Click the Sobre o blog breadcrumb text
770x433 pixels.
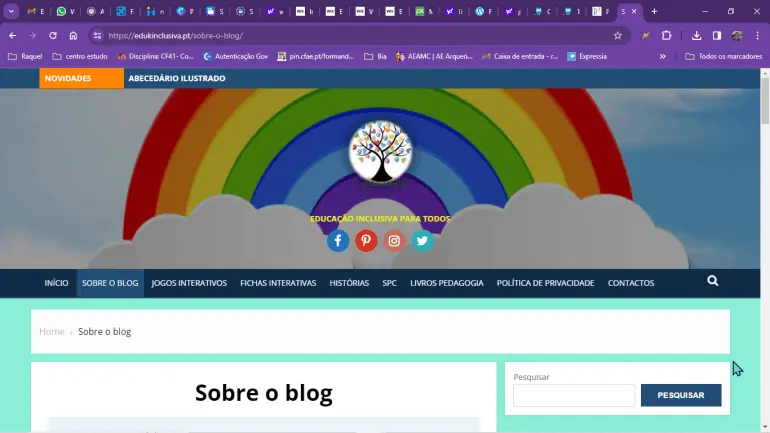click(x=105, y=331)
